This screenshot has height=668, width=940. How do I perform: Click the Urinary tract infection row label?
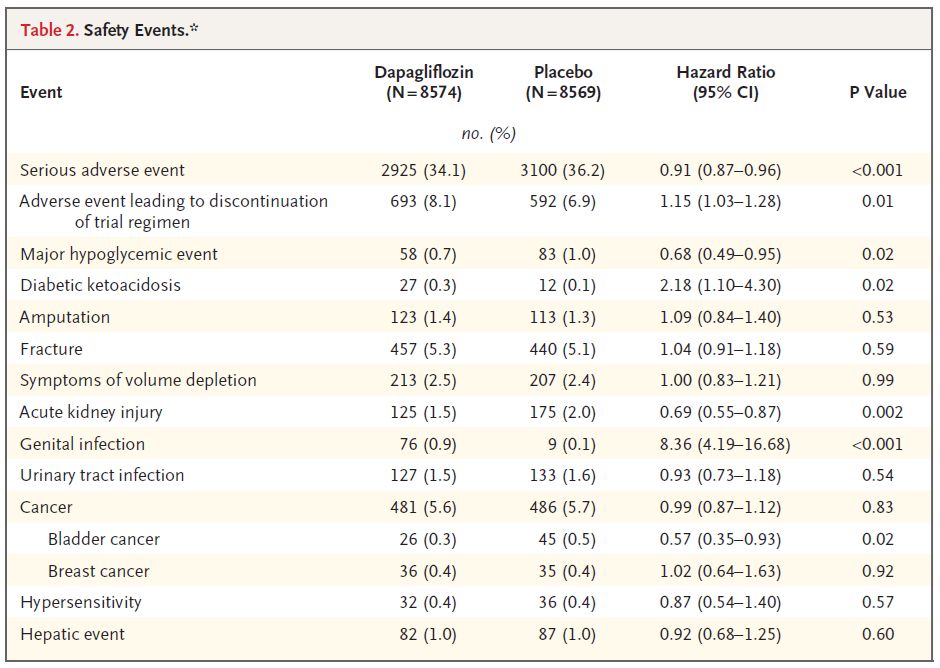[x=102, y=475]
